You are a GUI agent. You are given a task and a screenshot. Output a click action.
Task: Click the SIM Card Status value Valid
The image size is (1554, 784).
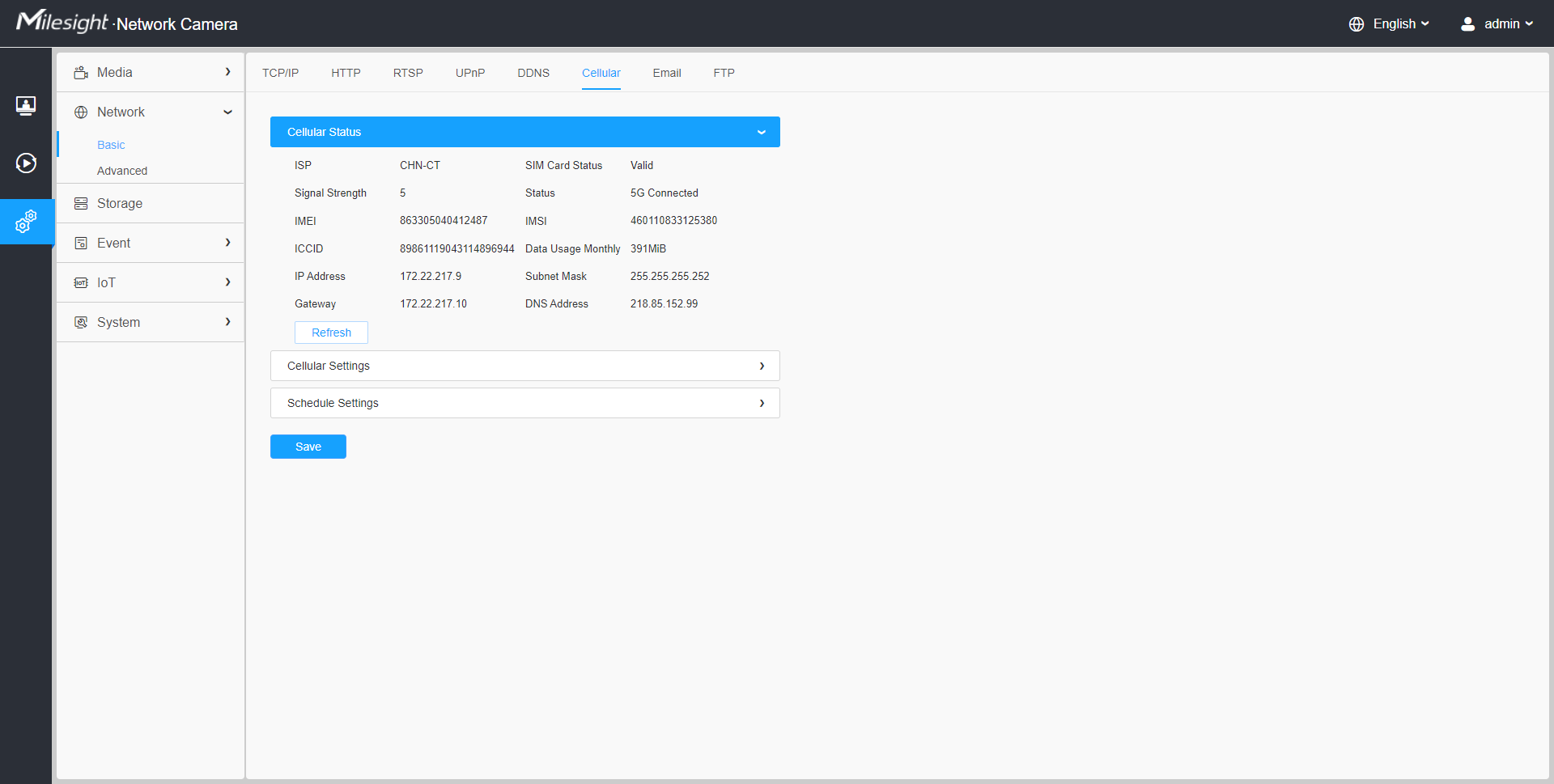(x=642, y=165)
